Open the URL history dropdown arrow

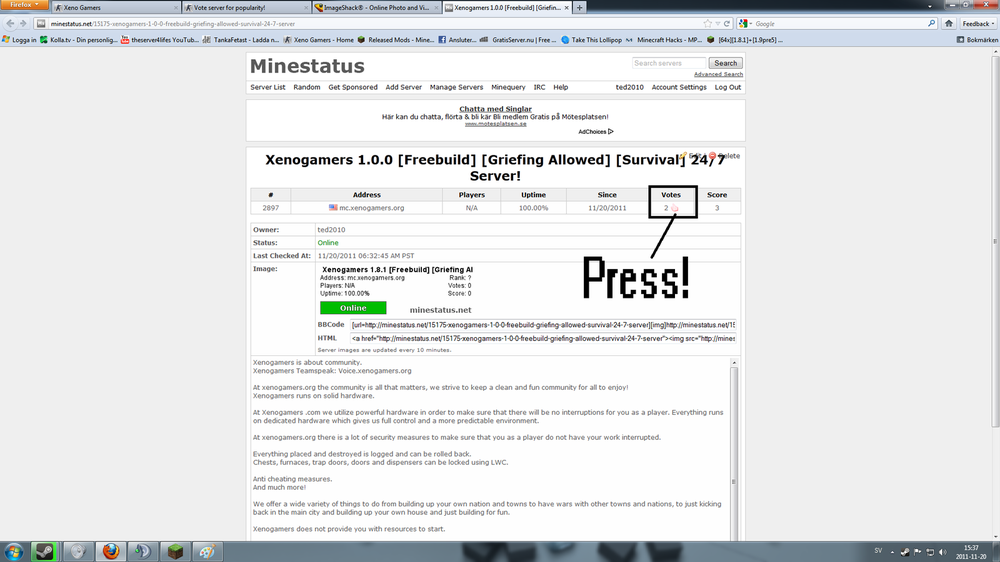(717, 24)
